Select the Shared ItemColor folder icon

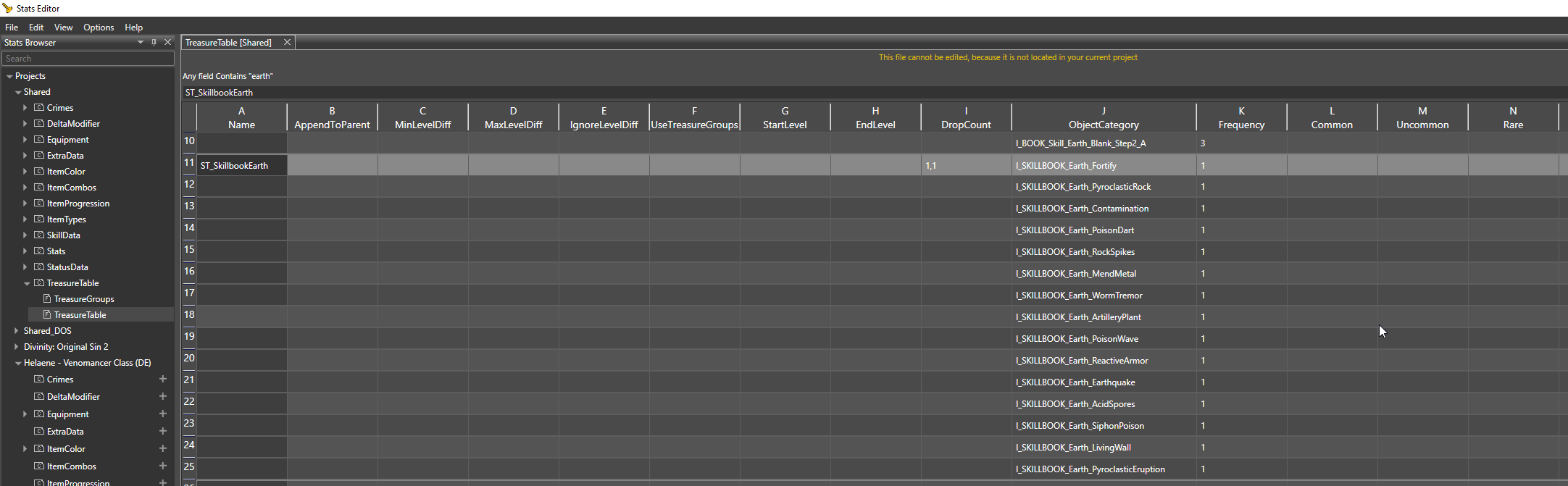(x=39, y=172)
